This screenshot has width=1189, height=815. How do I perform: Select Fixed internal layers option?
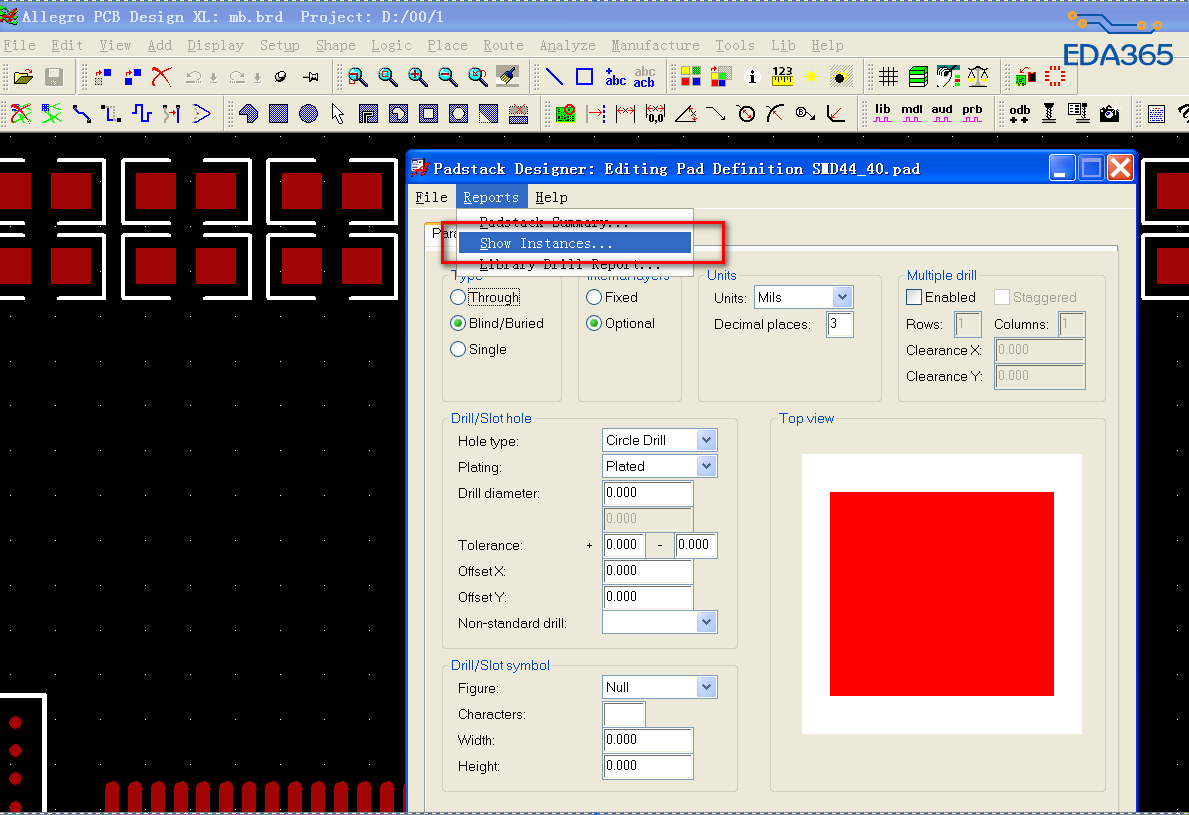click(x=594, y=297)
